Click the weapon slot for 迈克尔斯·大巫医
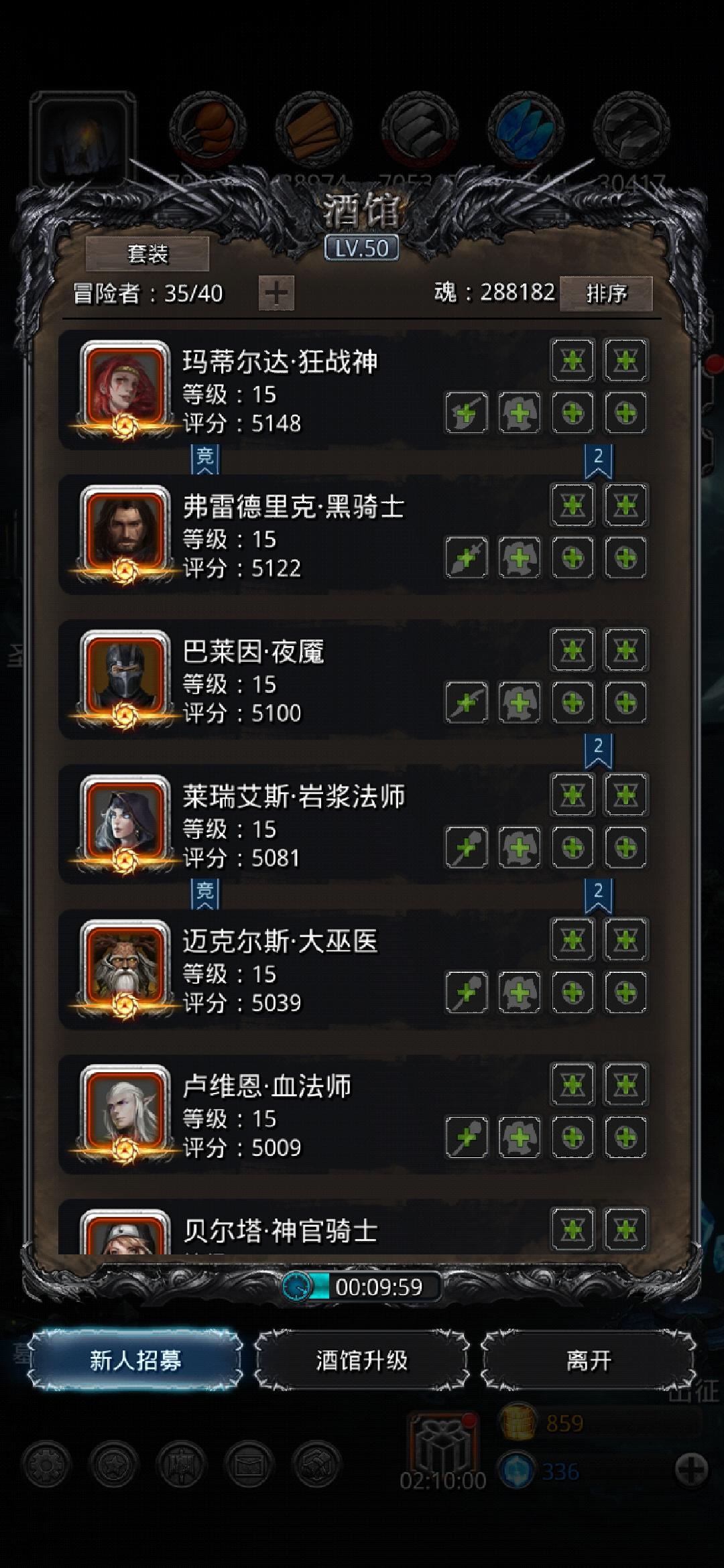The height and width of the screenshot is (1568, 724). click(x=467, y=992)
